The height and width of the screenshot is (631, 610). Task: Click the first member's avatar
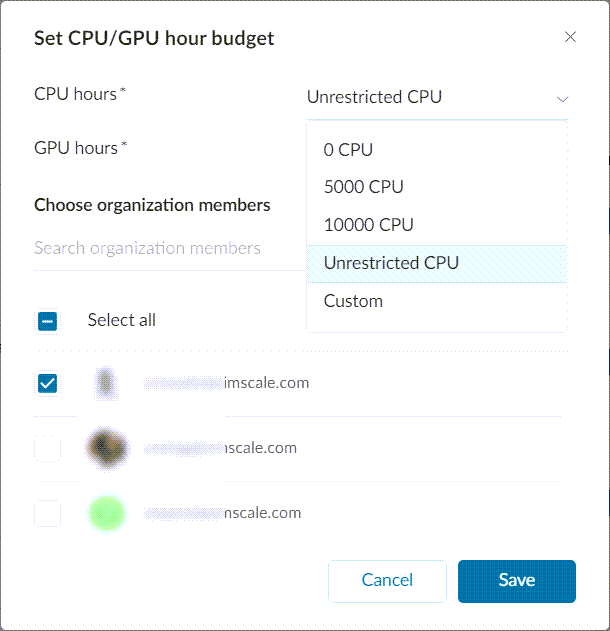pos(108,383)
